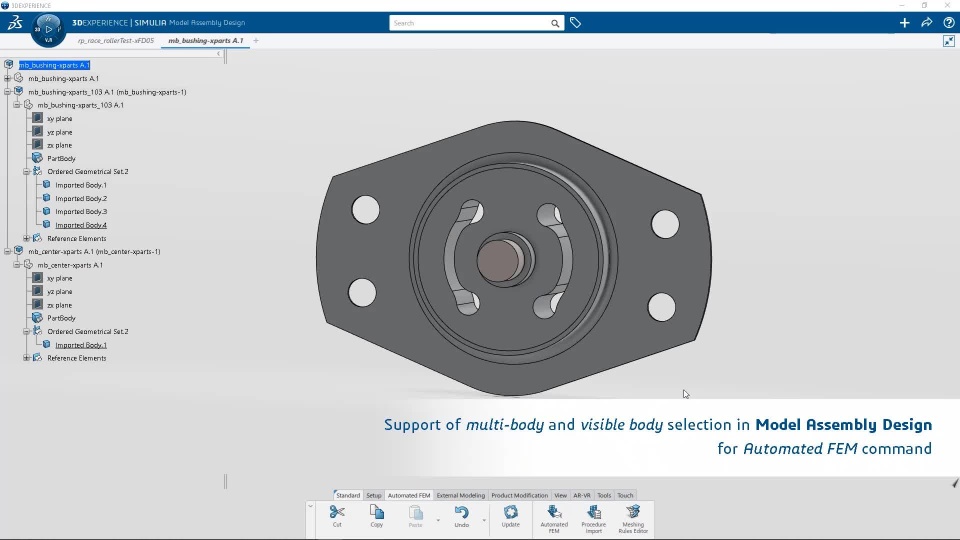Click the Update icon
Viewport: 960px width, 540px height.
pyautogui.click(x=511, y=512)
